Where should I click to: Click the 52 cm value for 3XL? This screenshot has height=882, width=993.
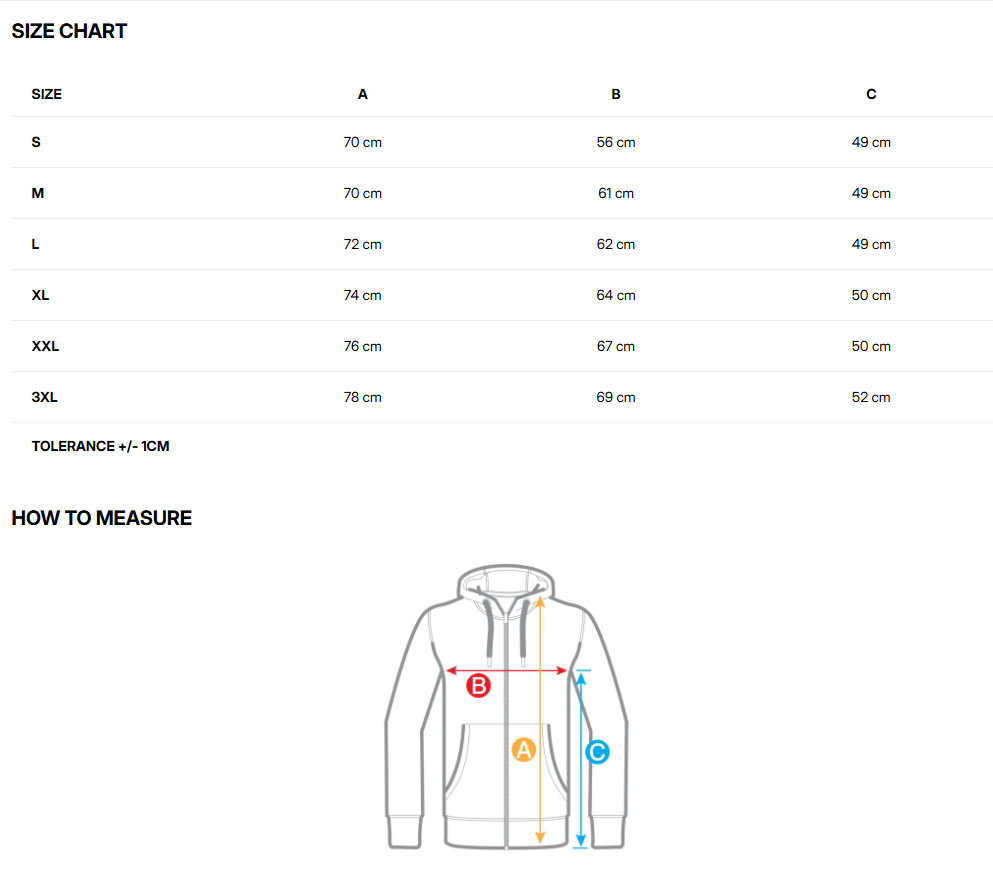click(x=871, y=397)
